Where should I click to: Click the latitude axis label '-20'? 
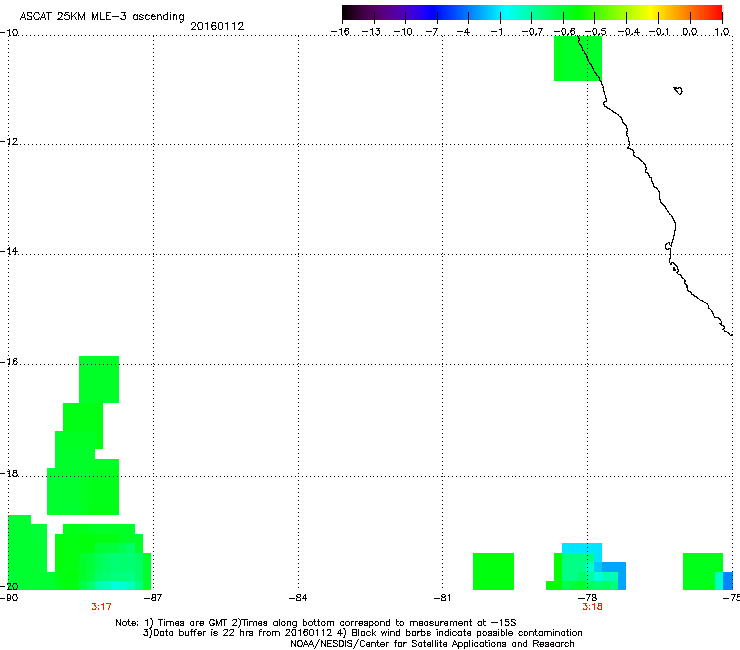coord(9,586)
